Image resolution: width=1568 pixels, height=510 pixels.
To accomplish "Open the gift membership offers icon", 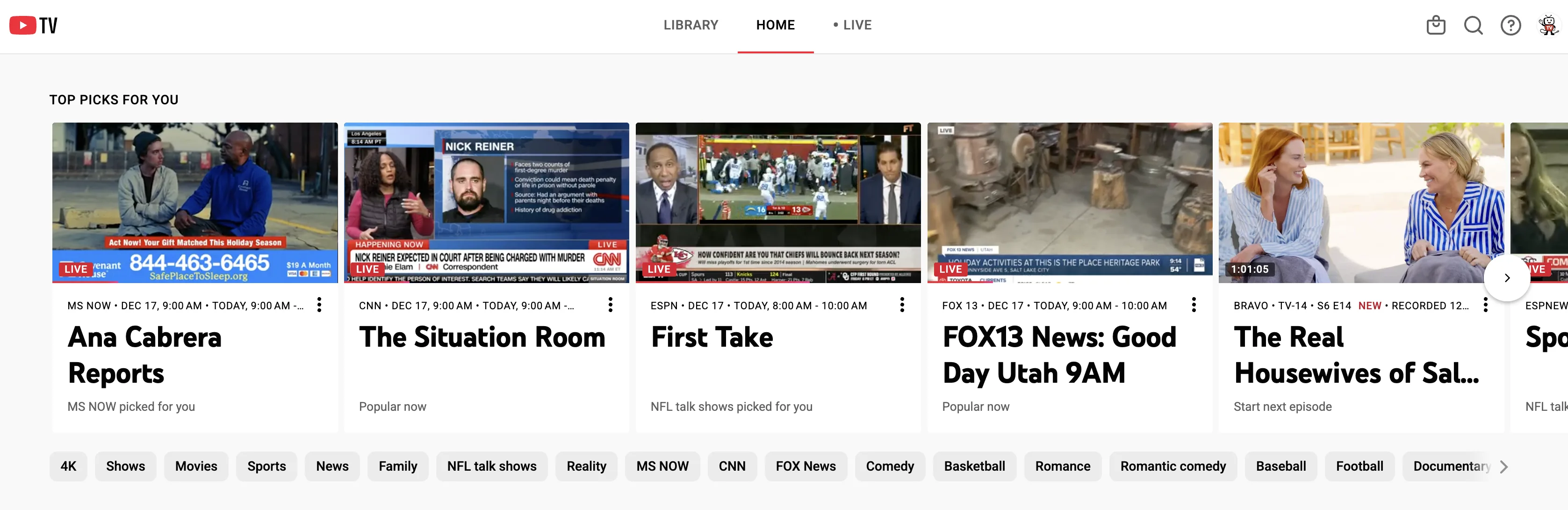I will [x=1436, y=25].
